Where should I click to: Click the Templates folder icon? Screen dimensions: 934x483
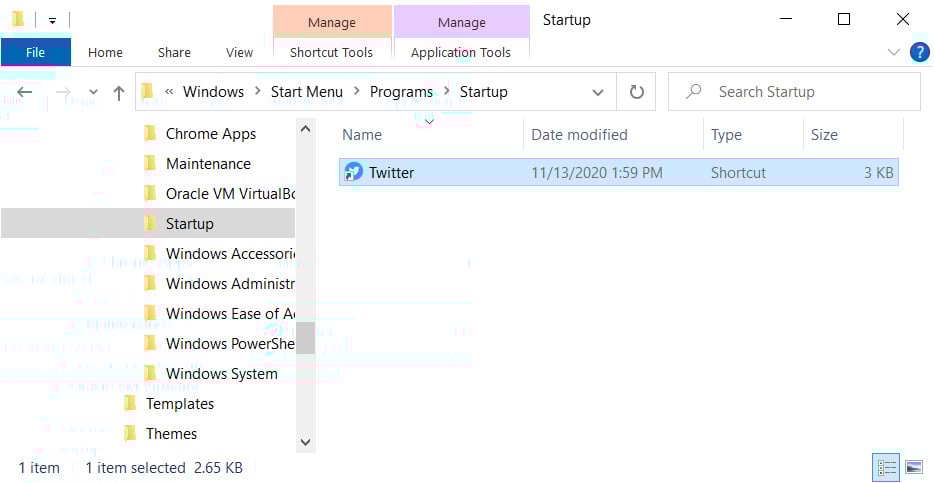[130, 403]
